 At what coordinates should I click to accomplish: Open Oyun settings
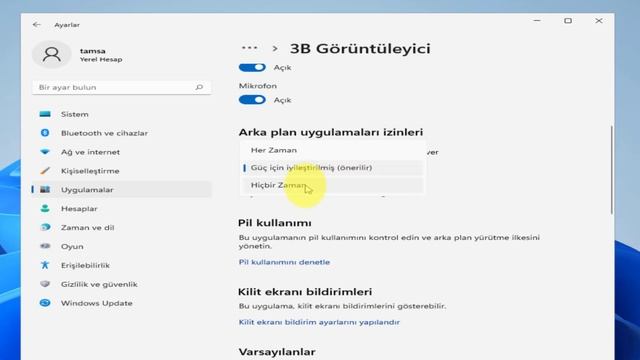(x=122, y=246)
